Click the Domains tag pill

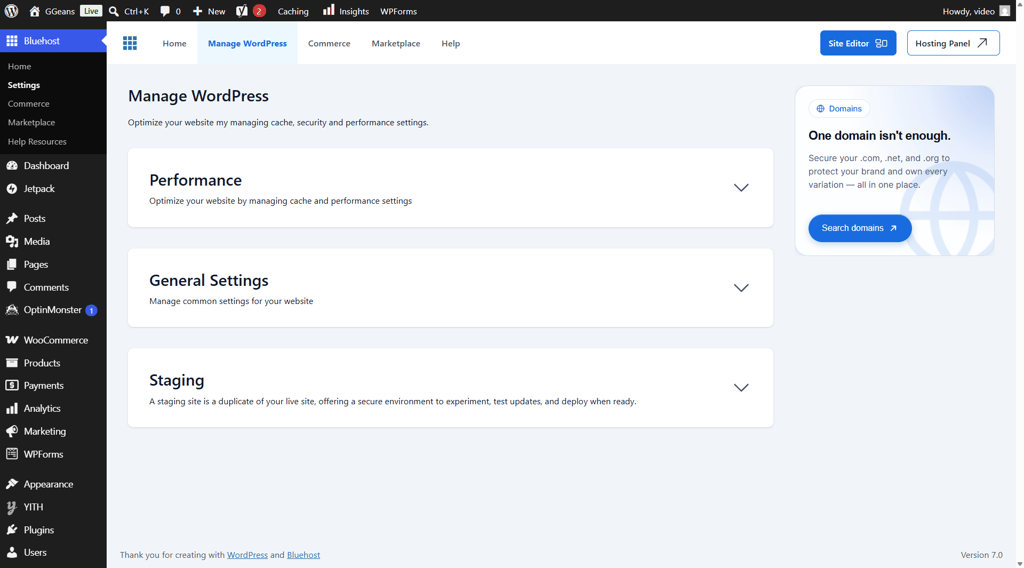click(839, 108)
